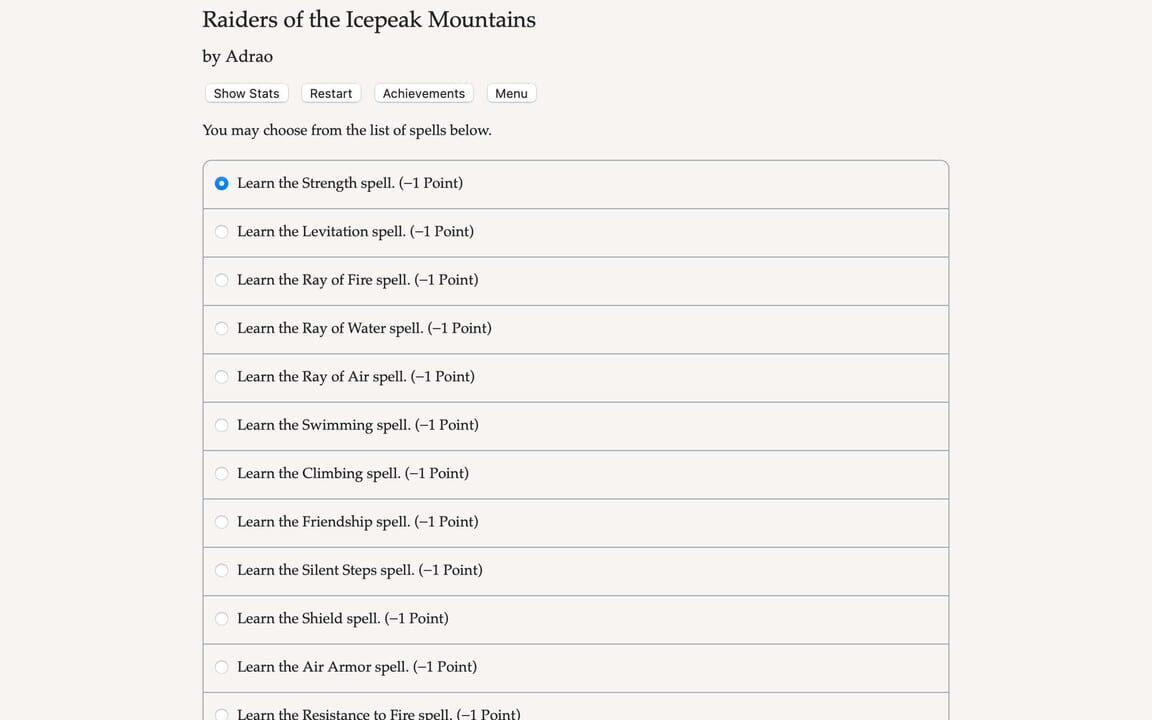View the Achievements list
1152x720 pixels.
[423, 93]
